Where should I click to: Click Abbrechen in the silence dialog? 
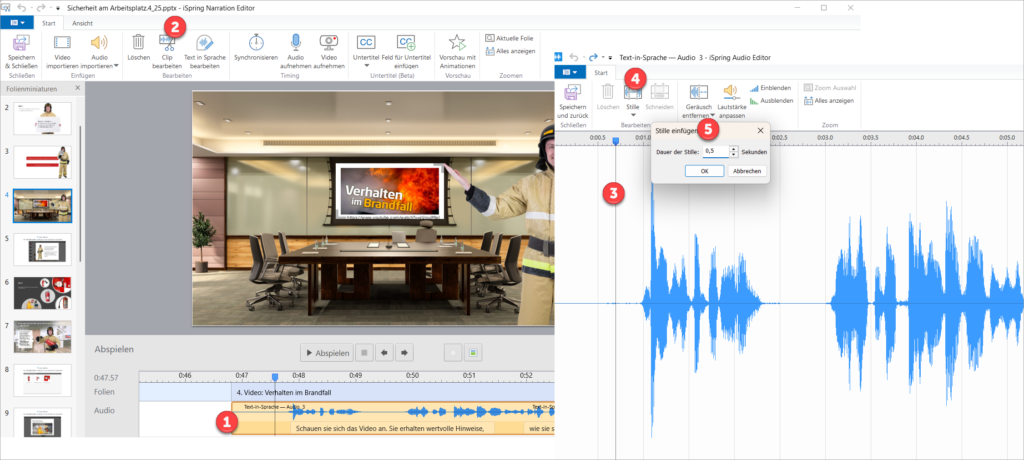click(747, 171)
